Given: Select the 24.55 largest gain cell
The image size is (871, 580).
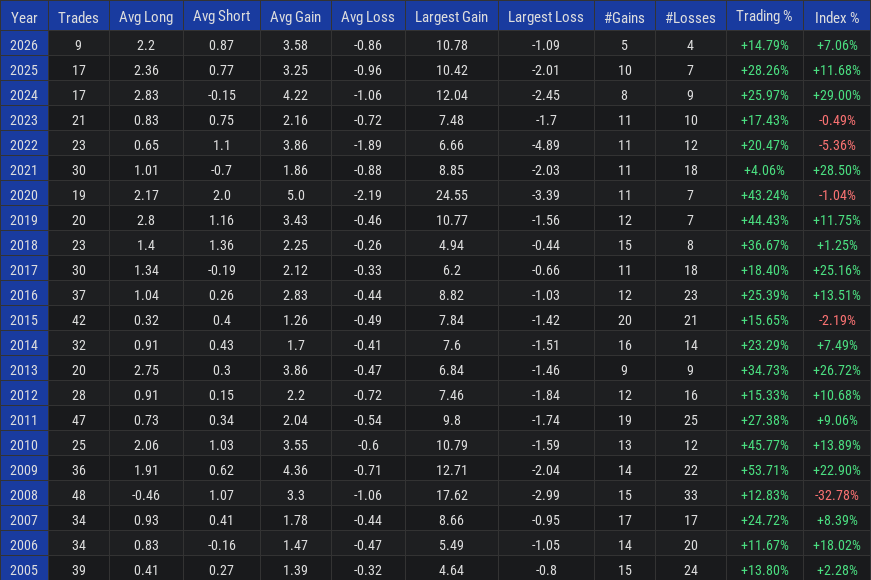Looking at the screenshot, I should (452, 195).
